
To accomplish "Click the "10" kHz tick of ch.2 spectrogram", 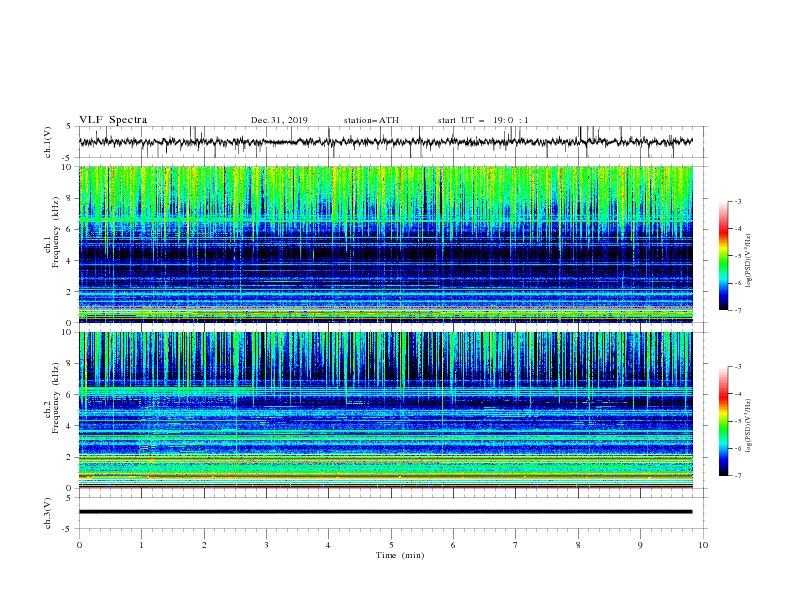I will click(69, 332).
